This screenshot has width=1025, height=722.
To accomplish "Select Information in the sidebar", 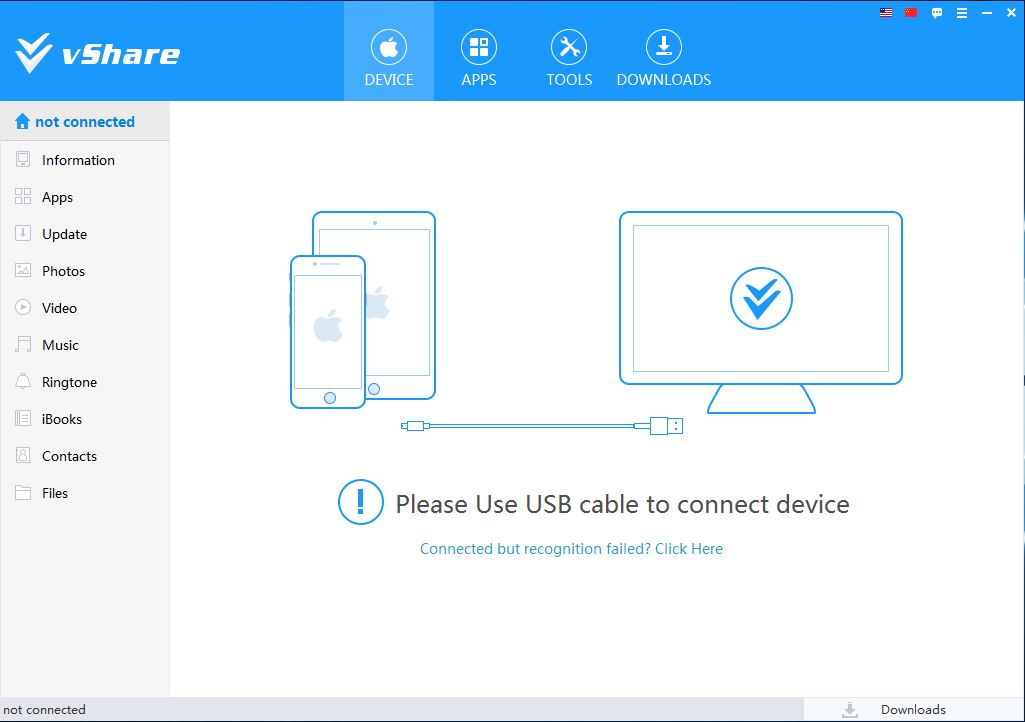I will (x=85, y=160).
